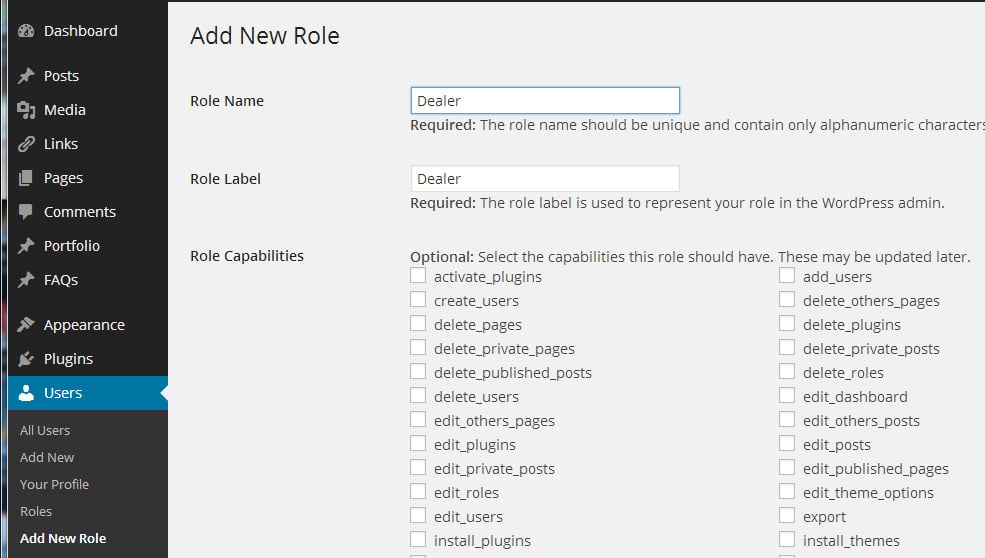The height and width of the screenshot is (558, 985).
Task: Tick the edit_roles checkbox
Action: tap(418, 492)
